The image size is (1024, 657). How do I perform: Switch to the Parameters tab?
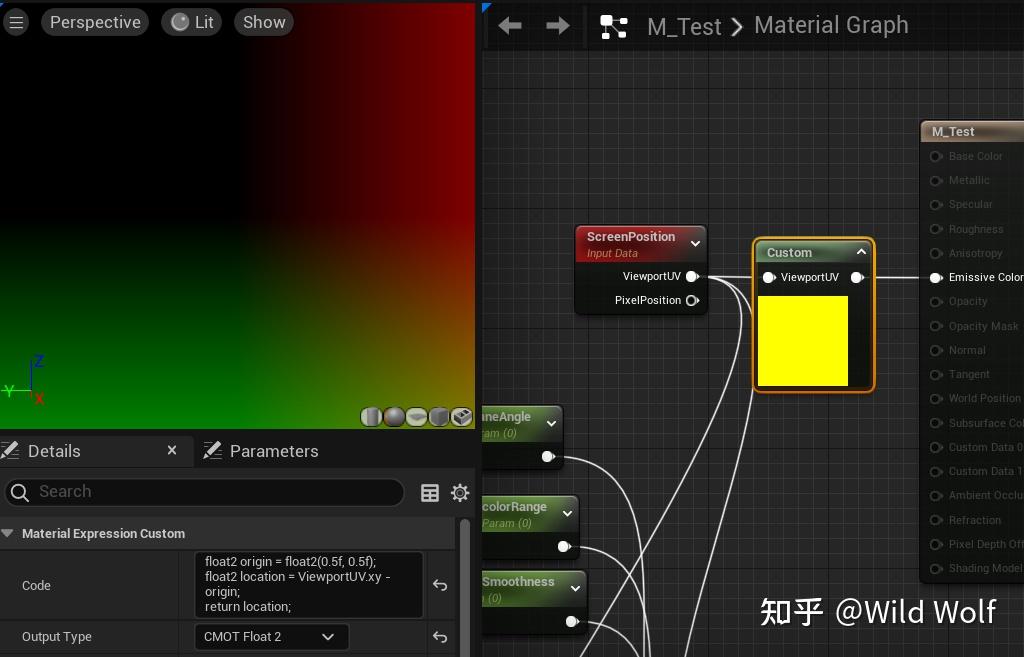tap(276, 450)
